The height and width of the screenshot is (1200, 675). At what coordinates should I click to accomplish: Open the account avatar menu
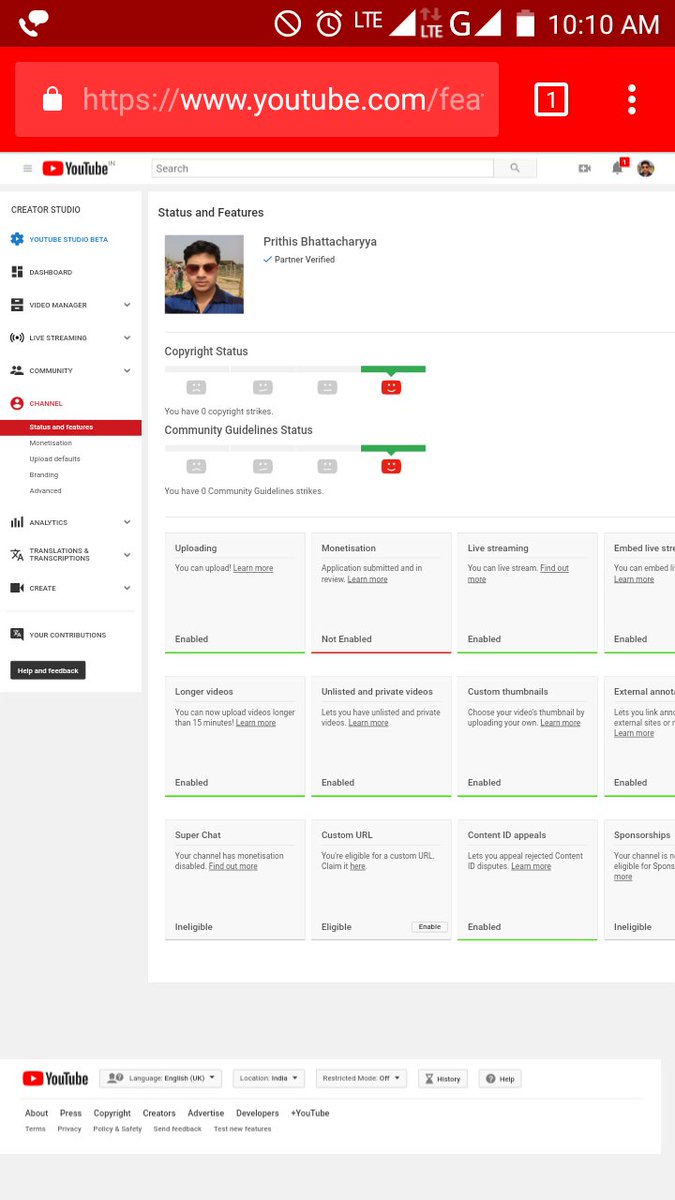pos(646,168)
